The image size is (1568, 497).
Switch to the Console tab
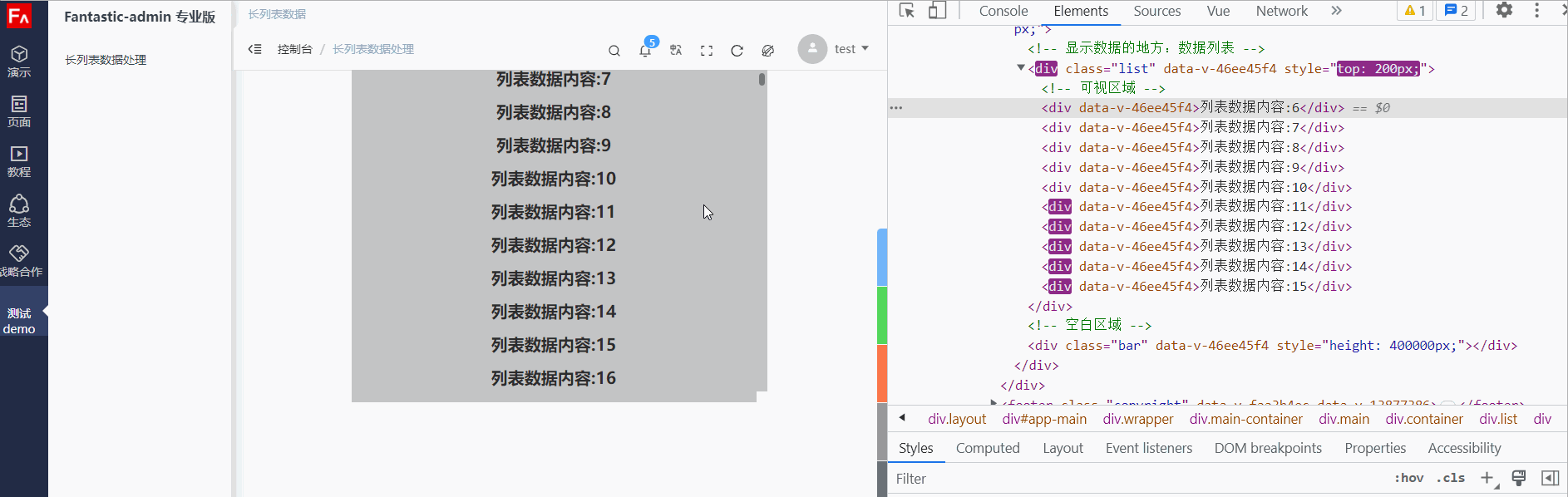[x=1003, y=11]
